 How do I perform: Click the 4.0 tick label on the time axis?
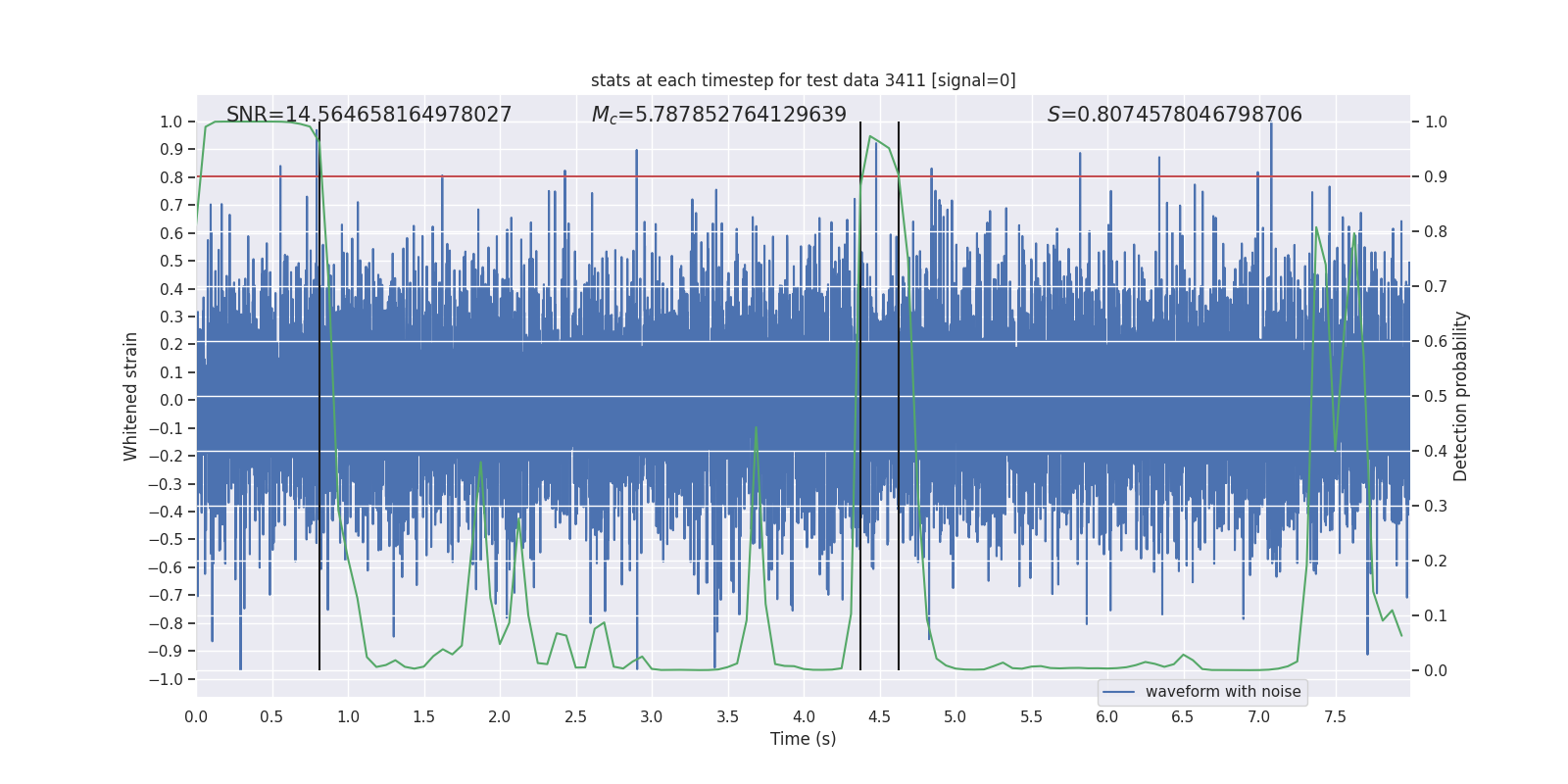pyautogui.click(x=804, y=716)
